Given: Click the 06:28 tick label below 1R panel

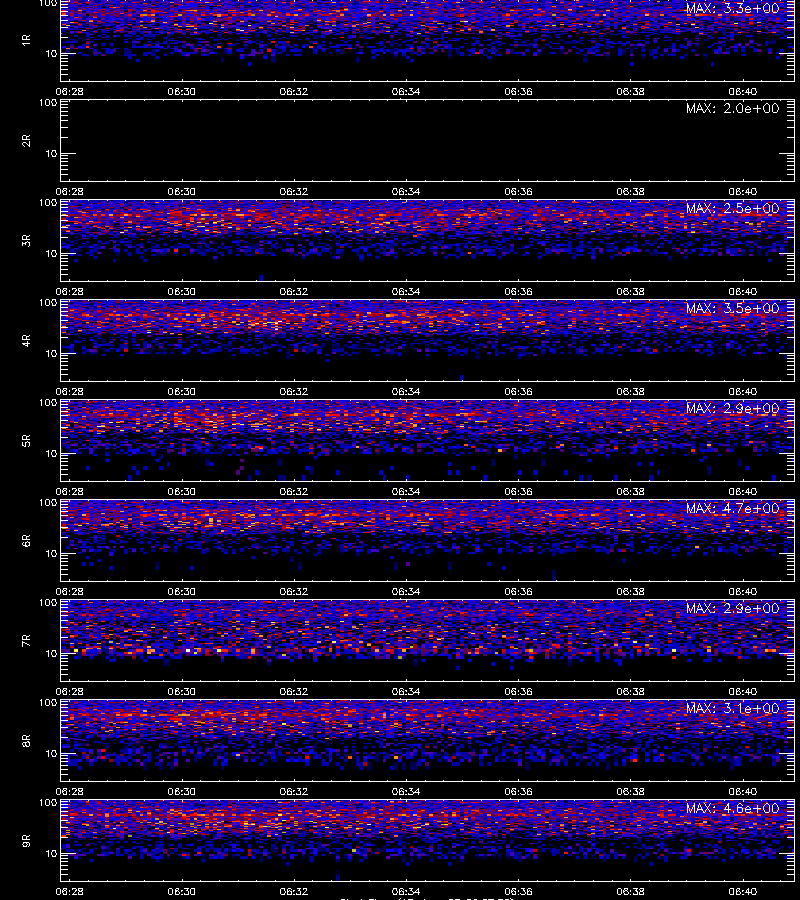Looking at the screenshot, I should [69, 91].
